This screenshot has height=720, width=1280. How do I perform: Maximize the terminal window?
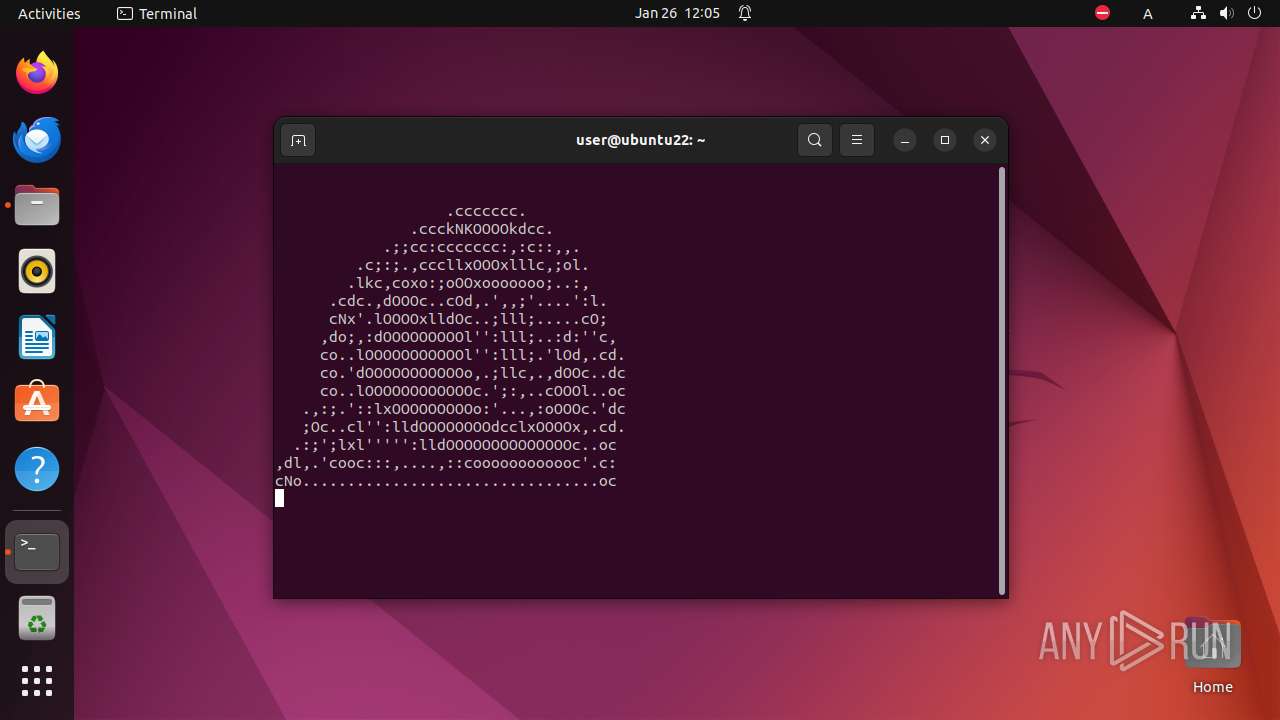coord(945,140)
